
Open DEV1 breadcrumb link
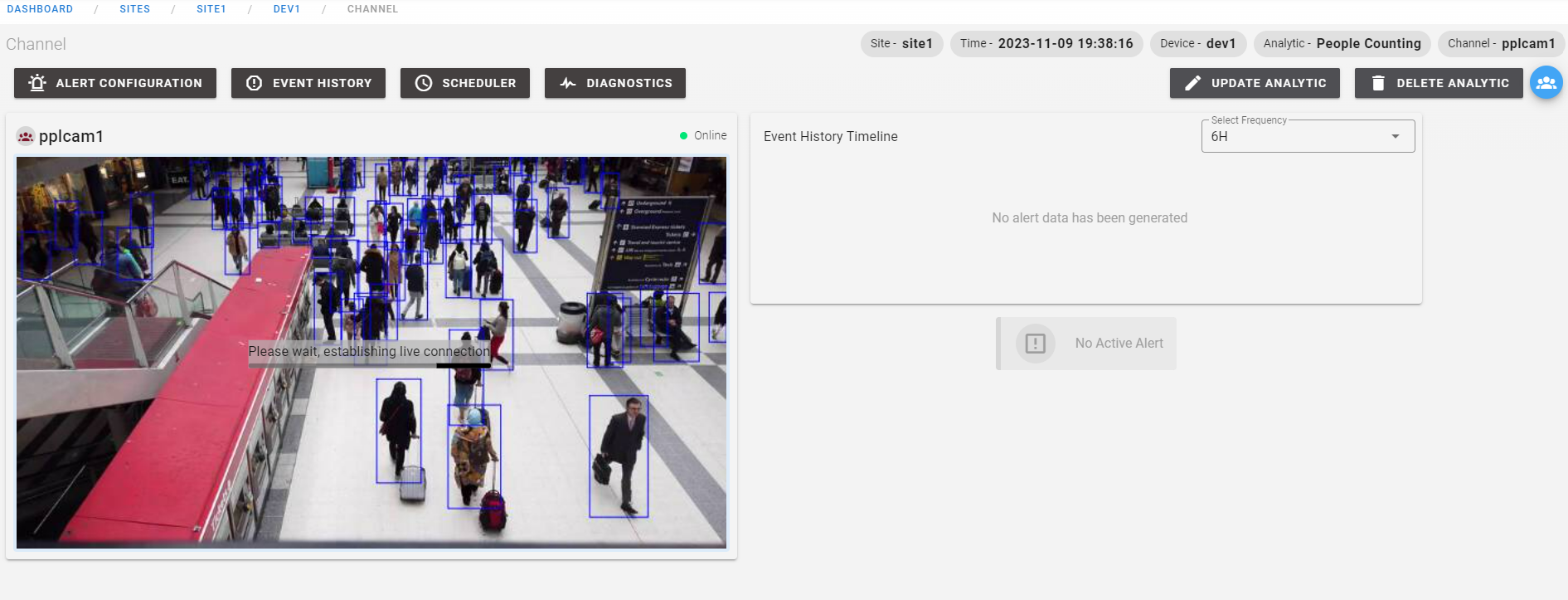pos(286,9)
